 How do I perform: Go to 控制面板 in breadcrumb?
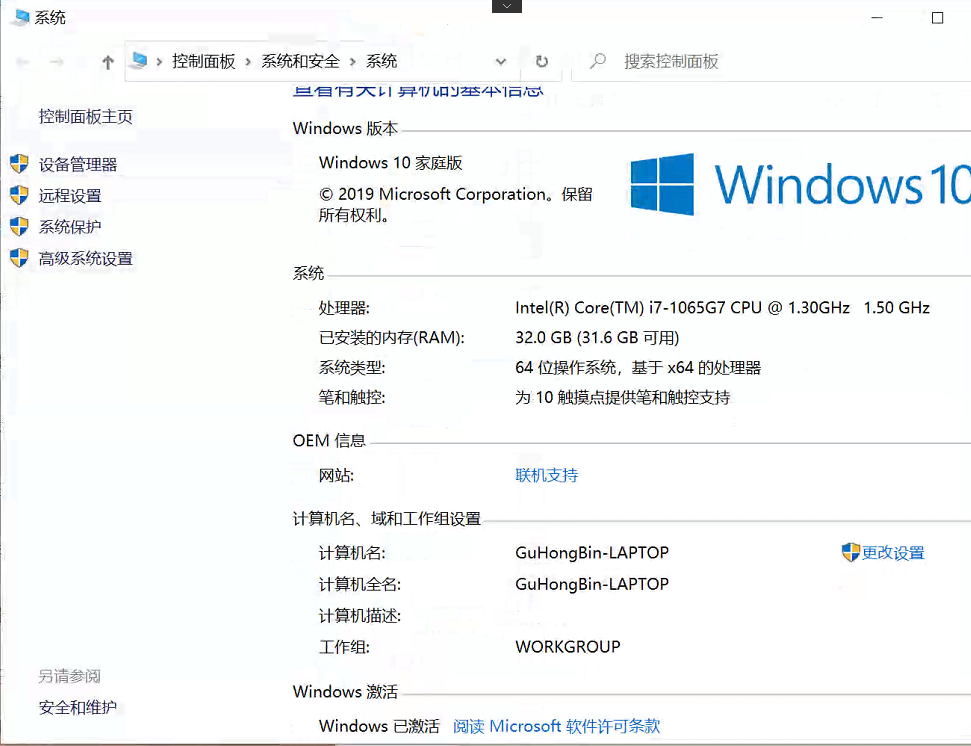(204, 61)
